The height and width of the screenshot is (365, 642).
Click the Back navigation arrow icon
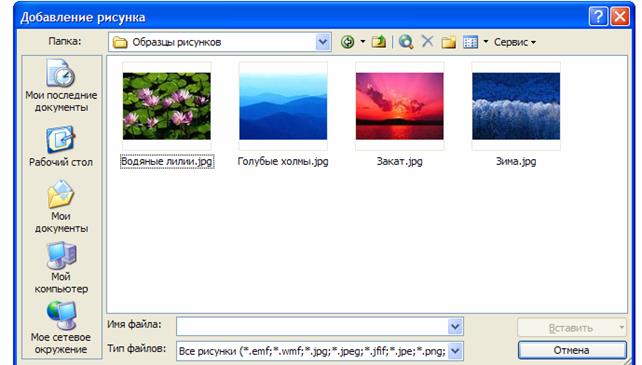(x=348, y=42)
